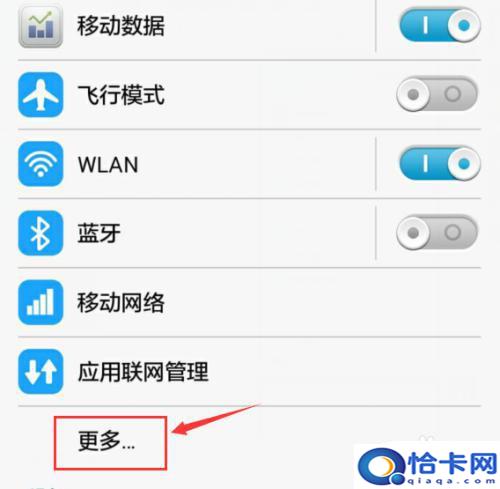Expand the 更多... settings entry
This screenshot has height=489, width=500.
110,443
